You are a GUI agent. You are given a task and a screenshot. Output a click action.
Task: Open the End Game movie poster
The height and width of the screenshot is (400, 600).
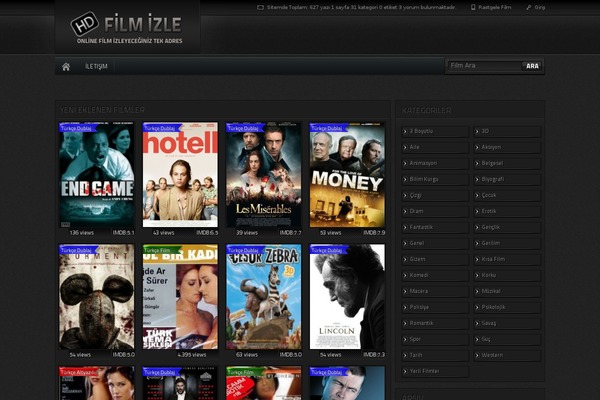click(97, 175)
